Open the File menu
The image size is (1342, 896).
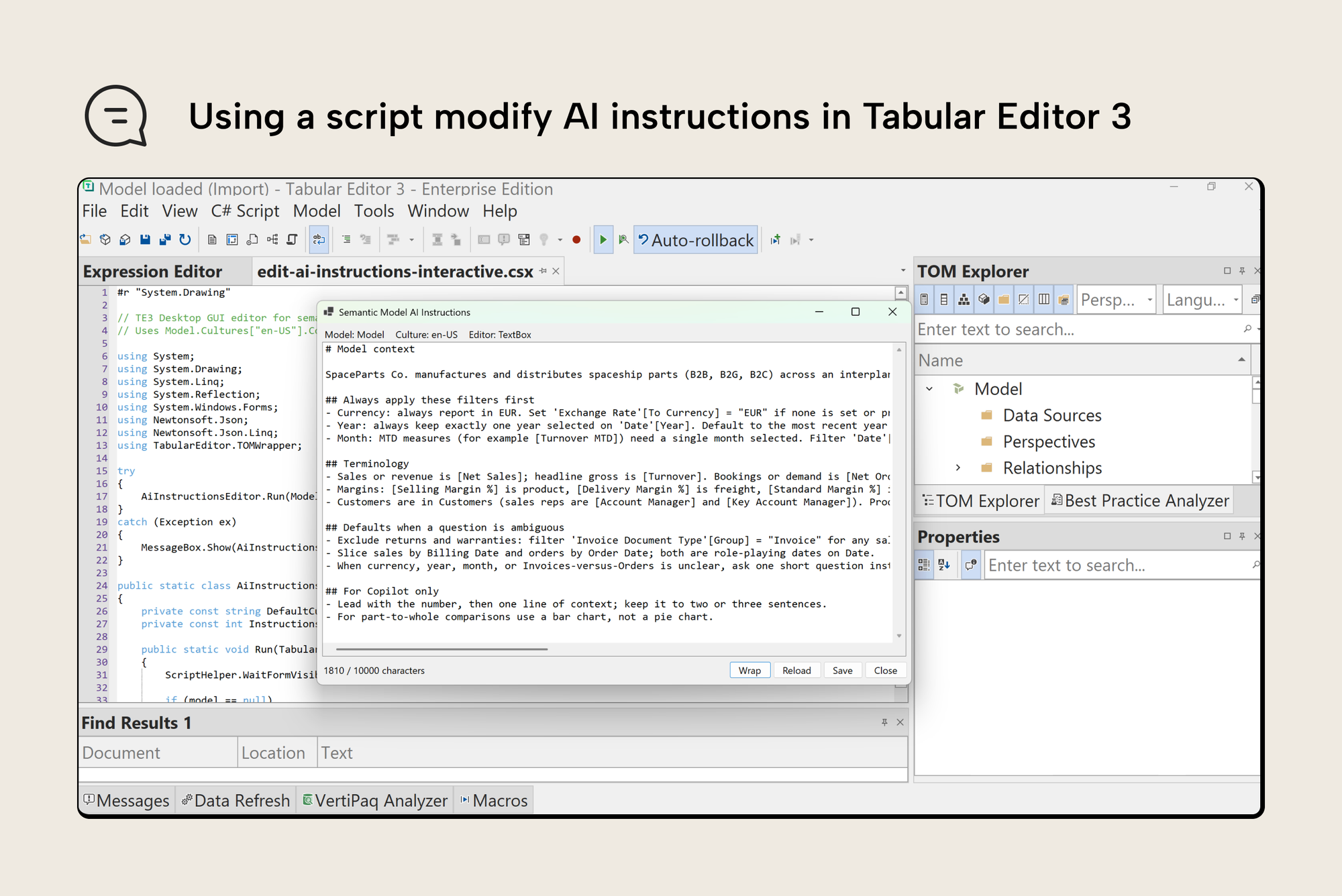click(x=94, y=211)
